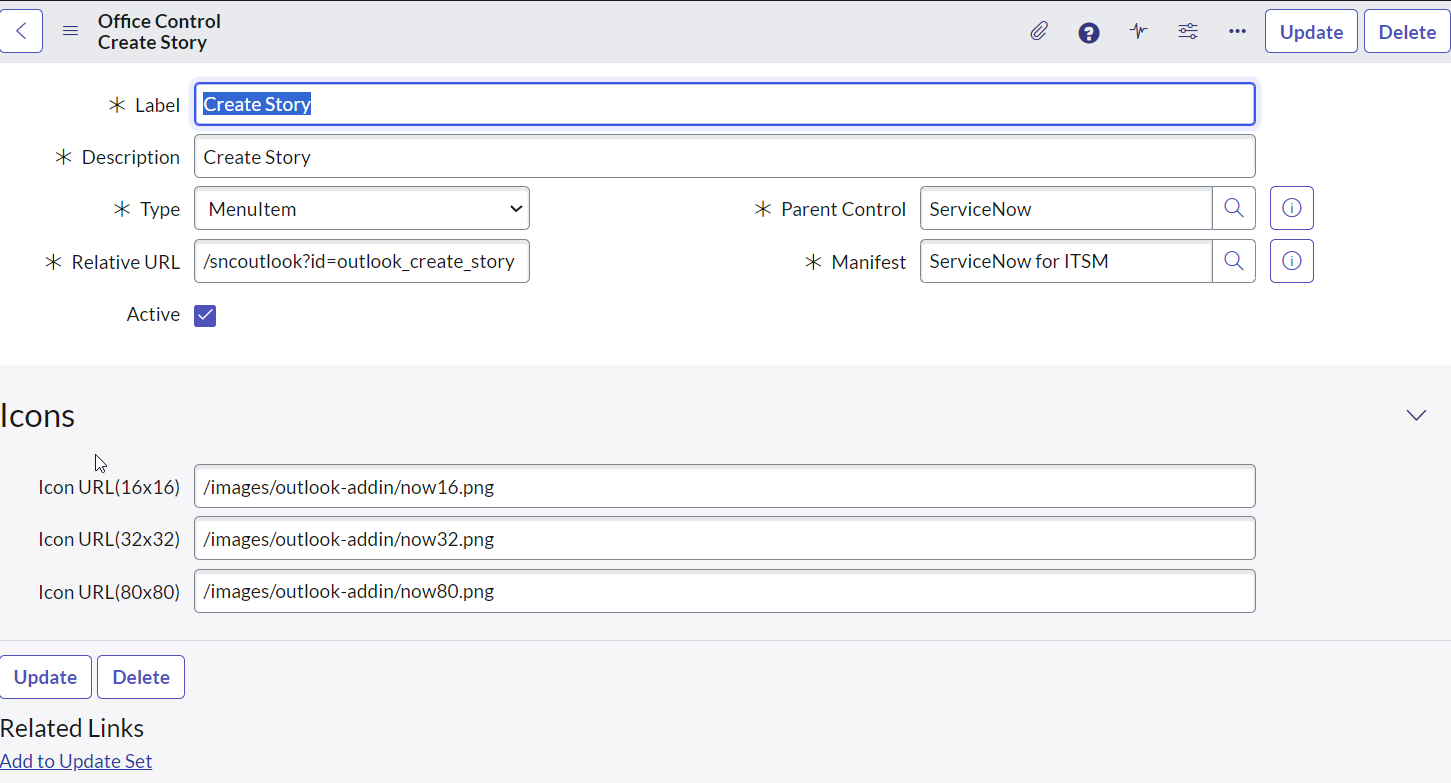Click the Update button at top
This screenshot has width=1451, height=783.
(1311, 31)
